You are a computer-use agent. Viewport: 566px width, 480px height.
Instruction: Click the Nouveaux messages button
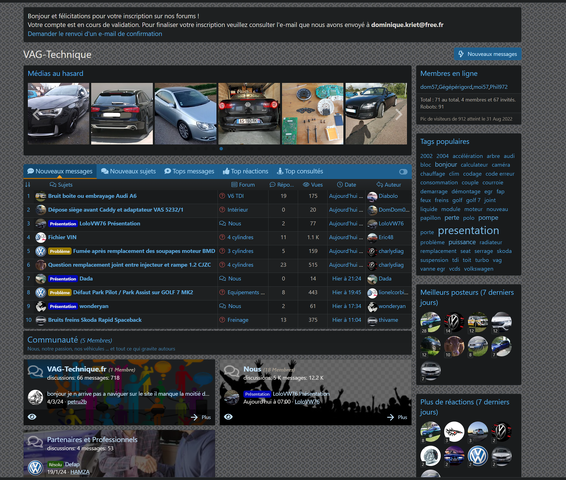point(488,54)
